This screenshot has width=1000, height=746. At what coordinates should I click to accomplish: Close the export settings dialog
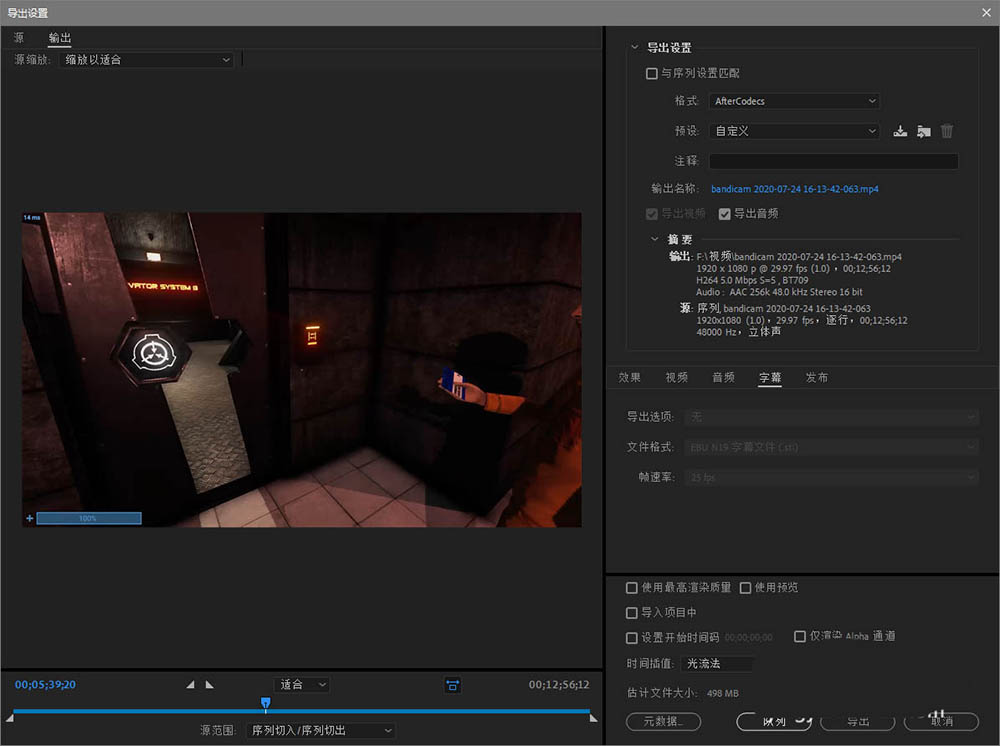986,13
